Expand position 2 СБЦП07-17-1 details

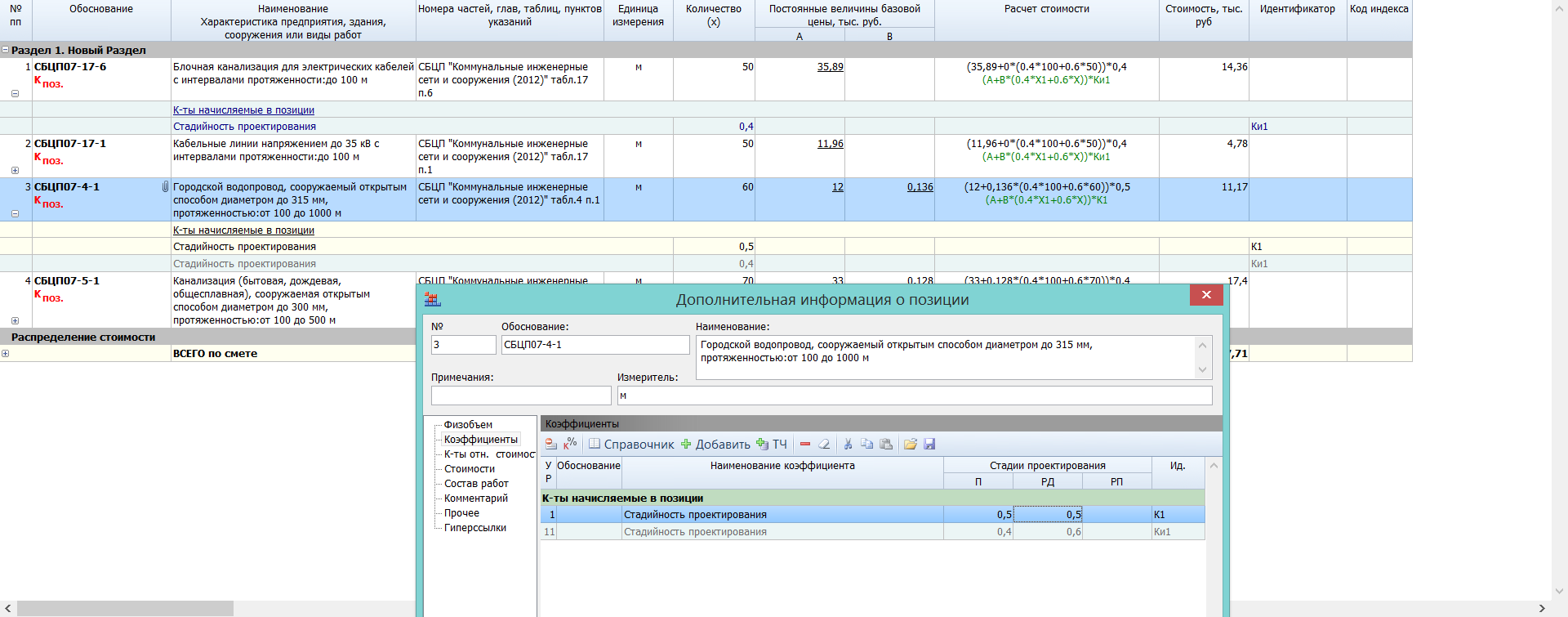[15, 170]
